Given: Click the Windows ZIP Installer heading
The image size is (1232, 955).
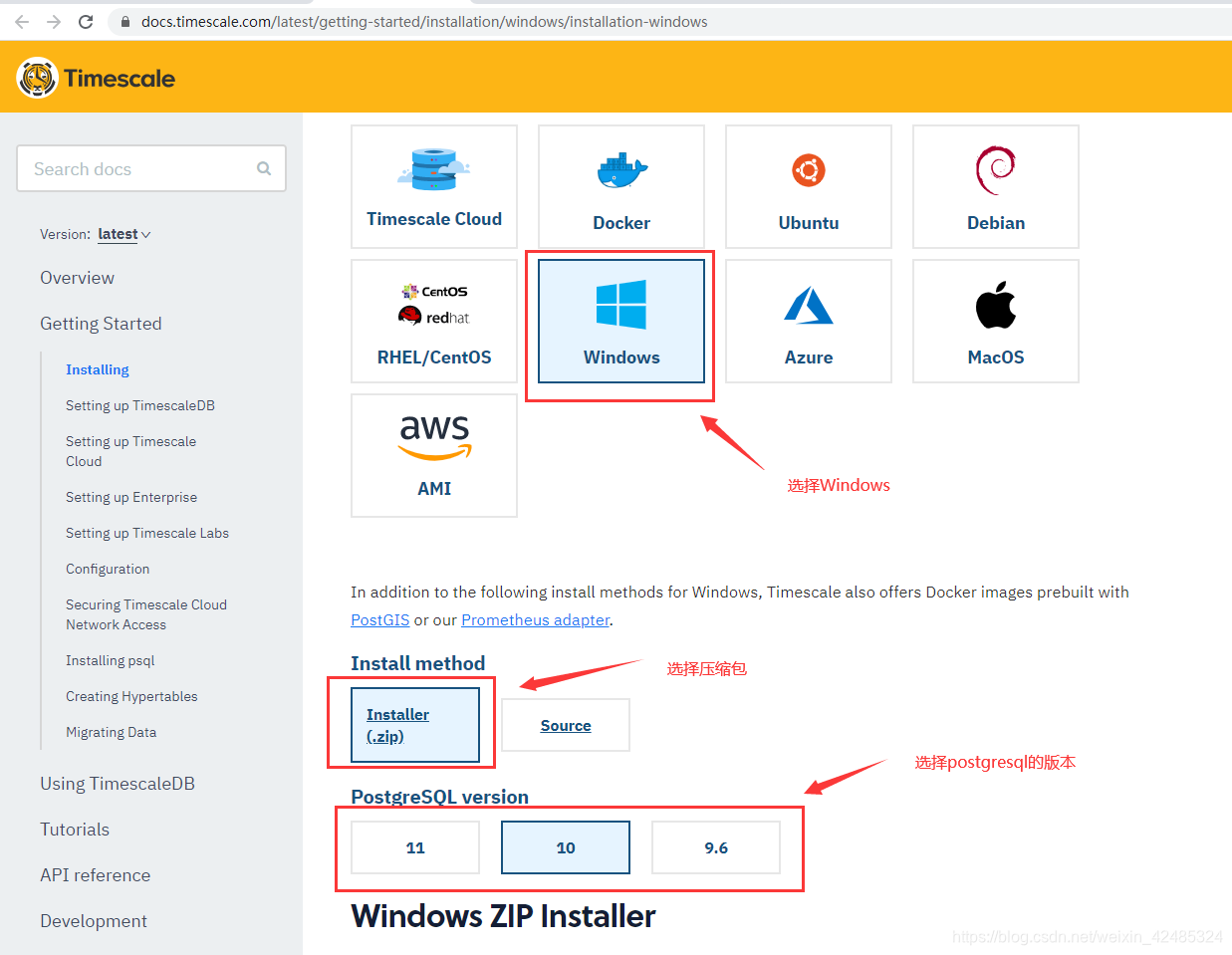Looking at the screenshot, I should [503, 916].
